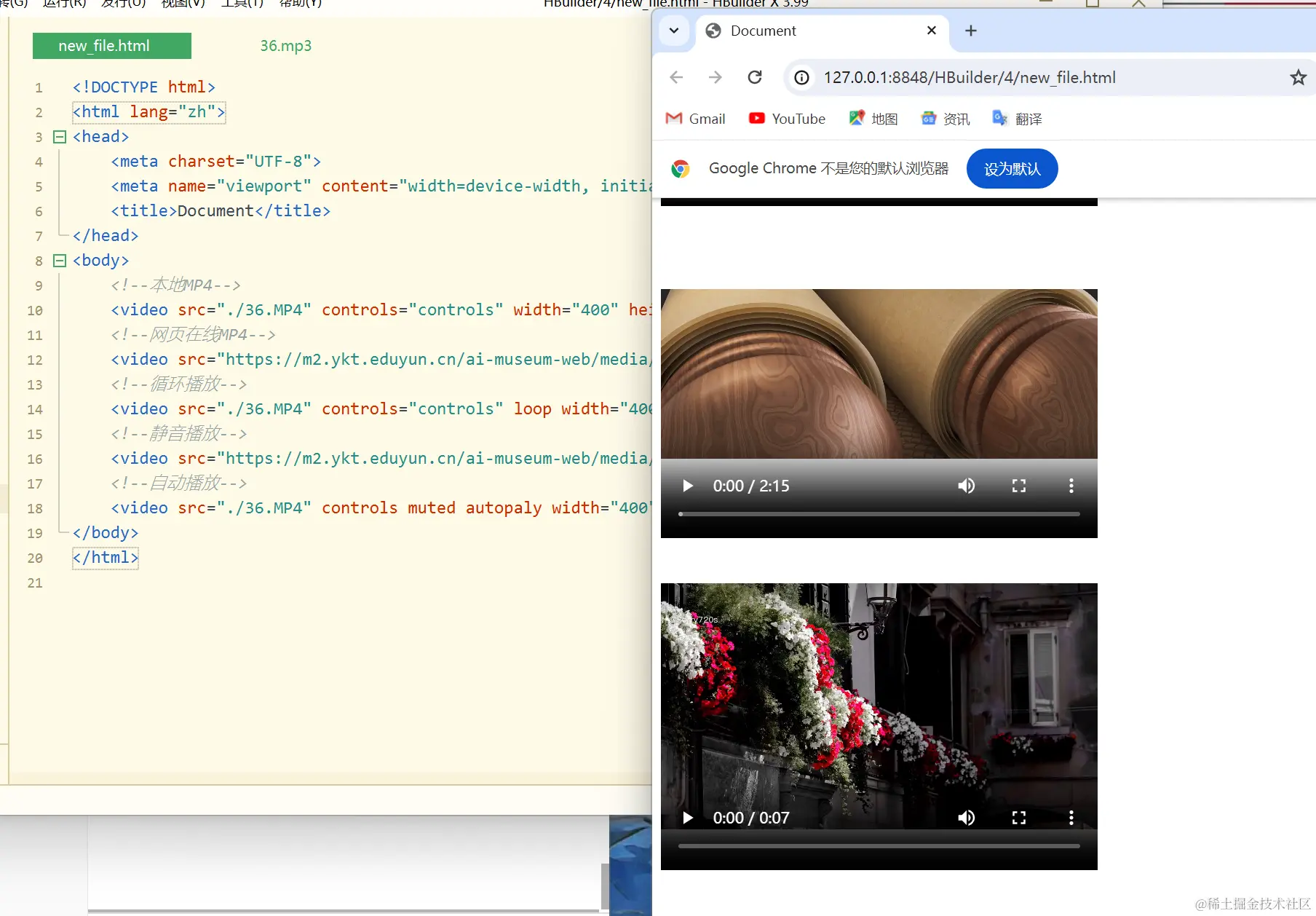
Task: Enter fullscreen on the 0:07 video
Action: tap(1019, 818)
